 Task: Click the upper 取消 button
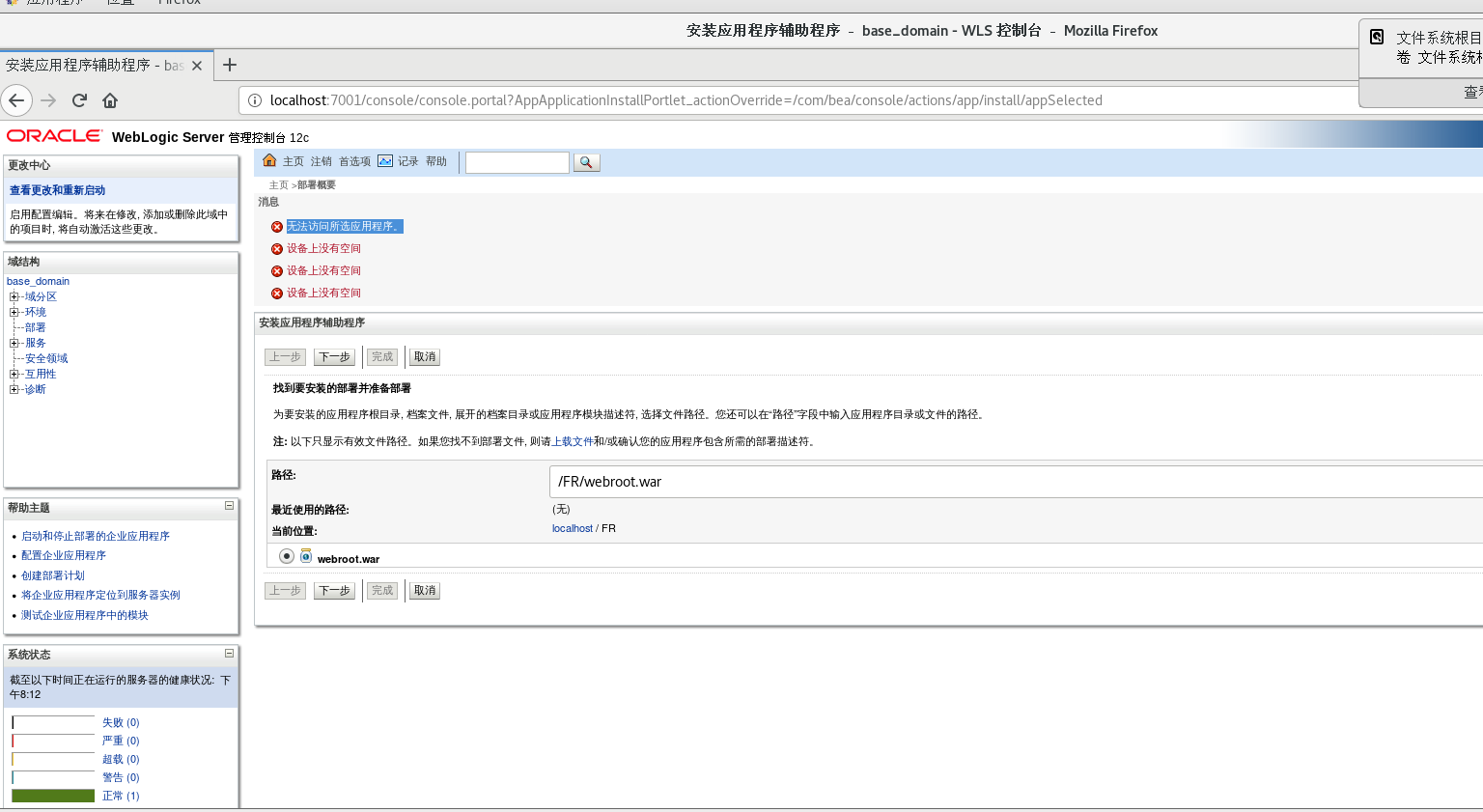[425, 357]
